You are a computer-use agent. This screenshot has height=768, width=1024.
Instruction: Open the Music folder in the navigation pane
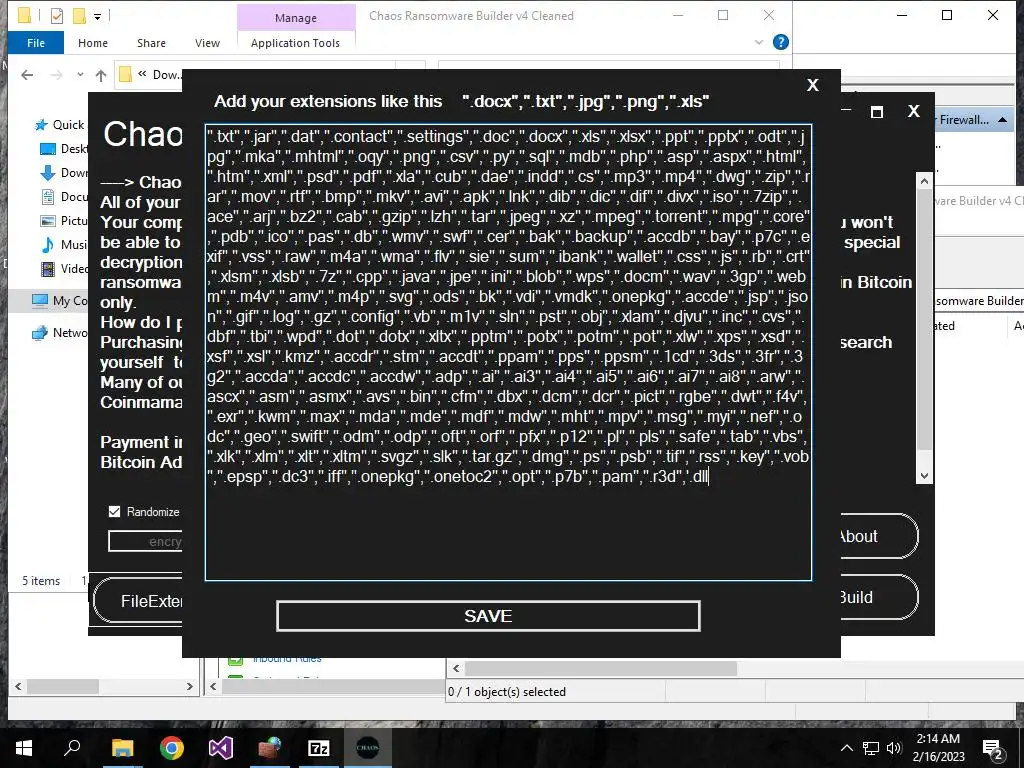click(64, 244)
